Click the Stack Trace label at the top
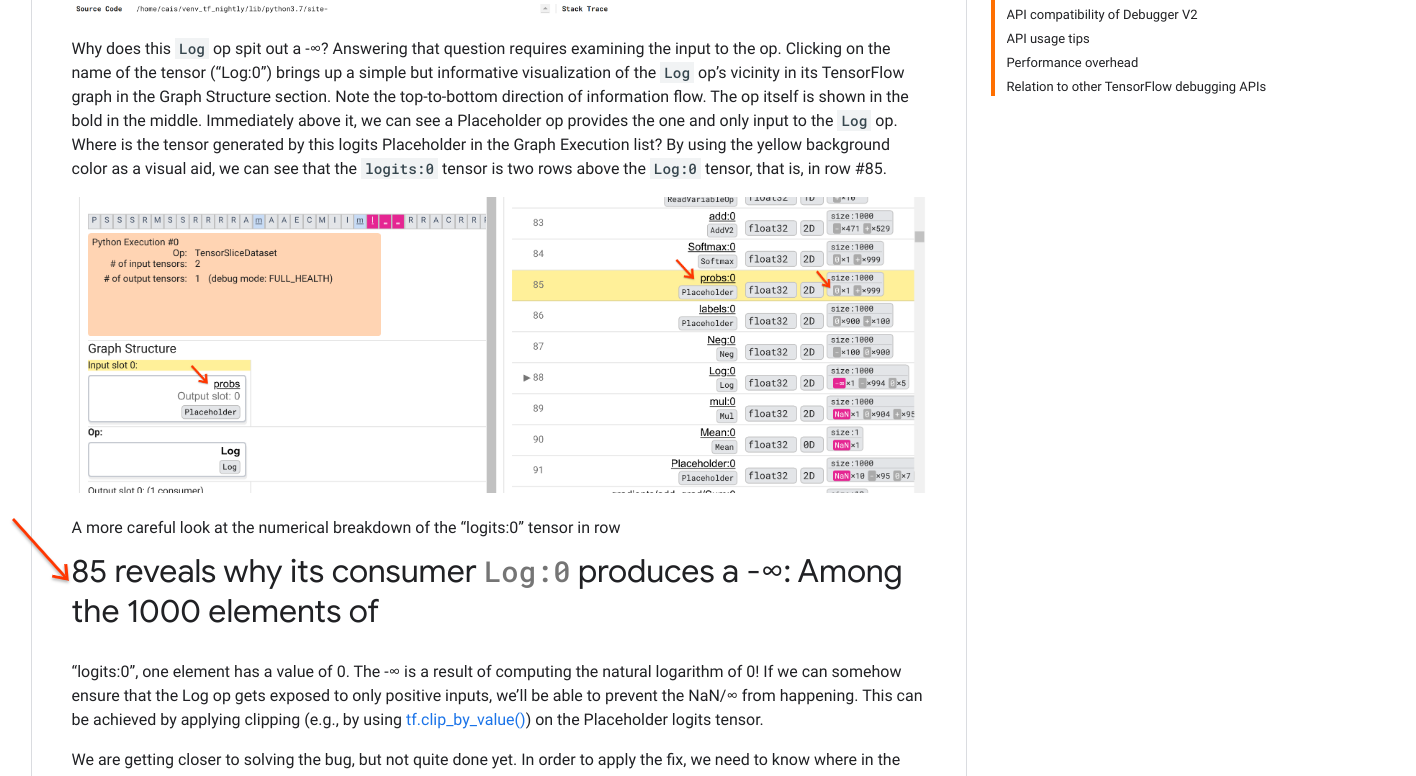1416x776 pixels. [584, 9]
